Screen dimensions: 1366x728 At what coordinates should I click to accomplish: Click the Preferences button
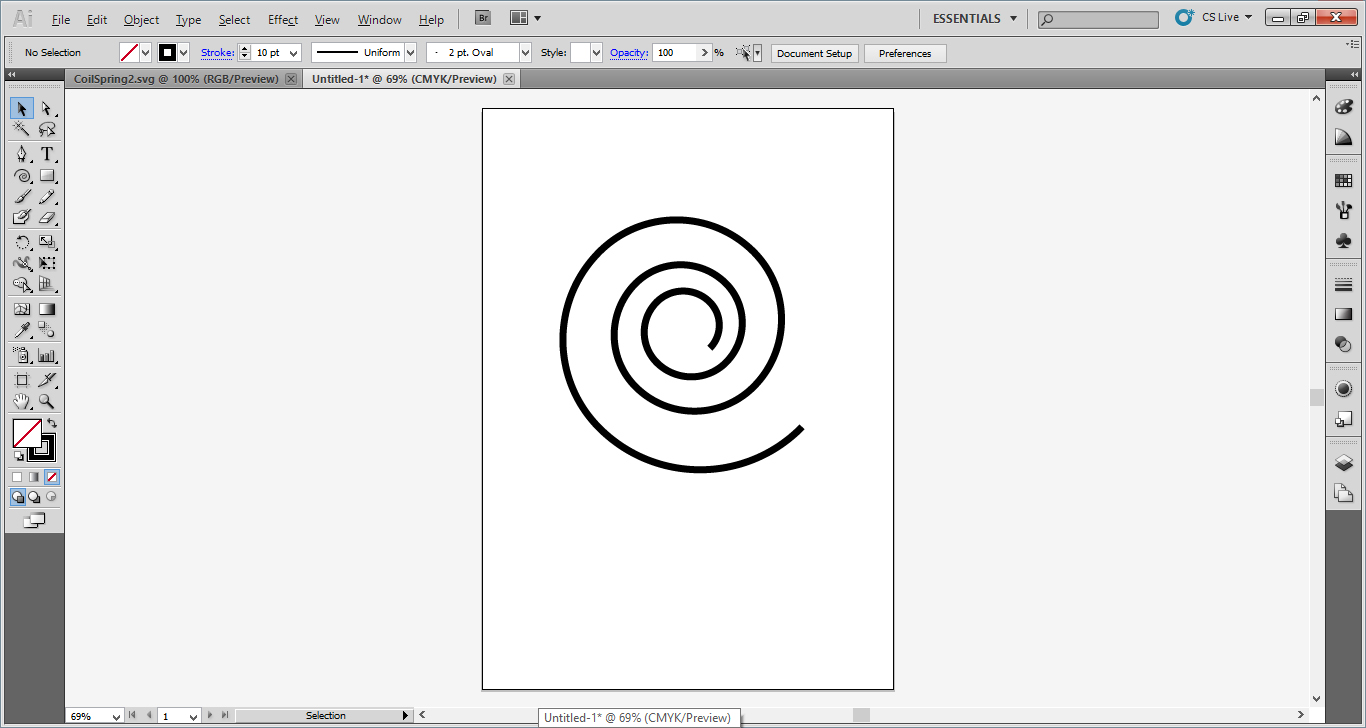click(x=905, y=53)
